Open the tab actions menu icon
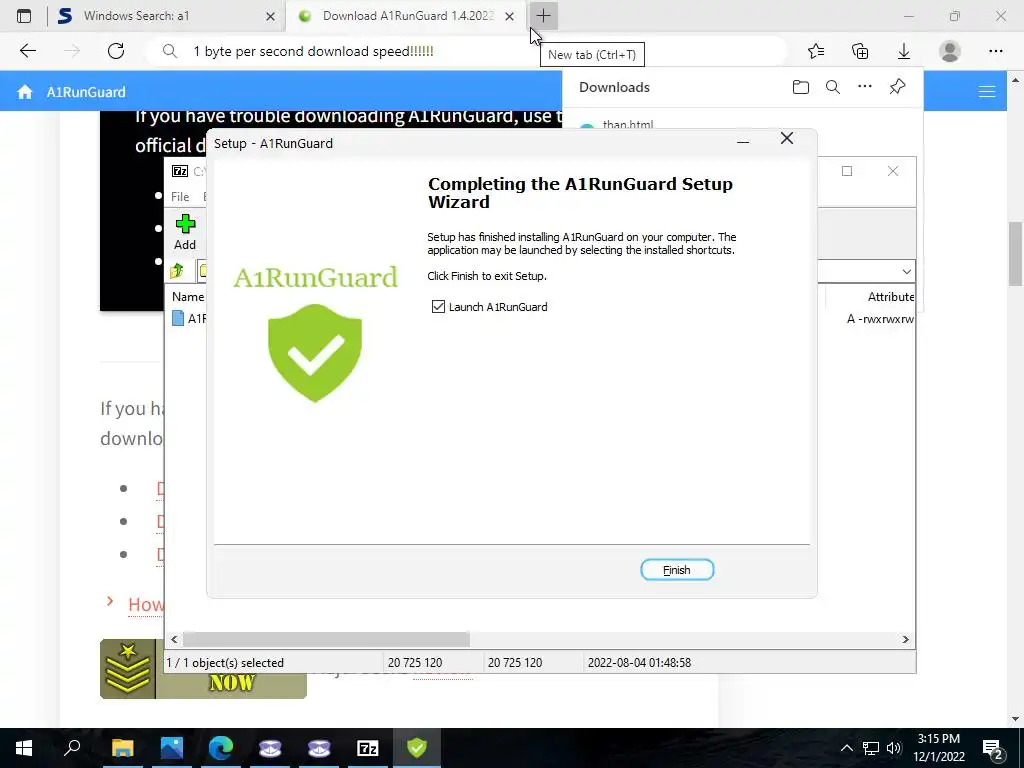Viewport: 1024px width, 768px height. (x=24, y=16)
